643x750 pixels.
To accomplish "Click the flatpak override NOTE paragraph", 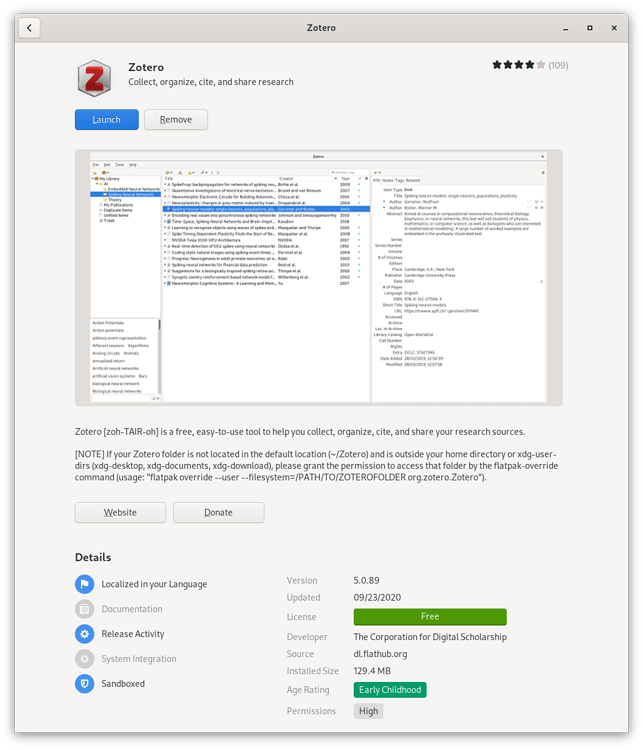I will point(316,466).
